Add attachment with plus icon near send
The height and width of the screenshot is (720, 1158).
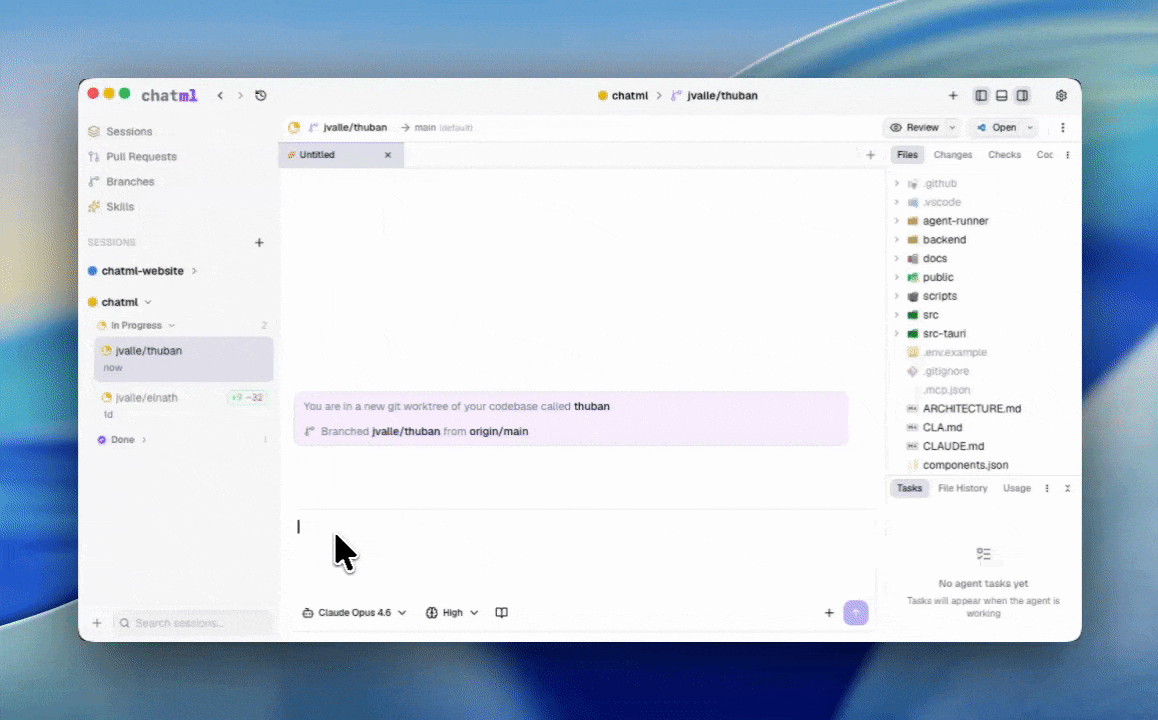[x=829, y=613]
